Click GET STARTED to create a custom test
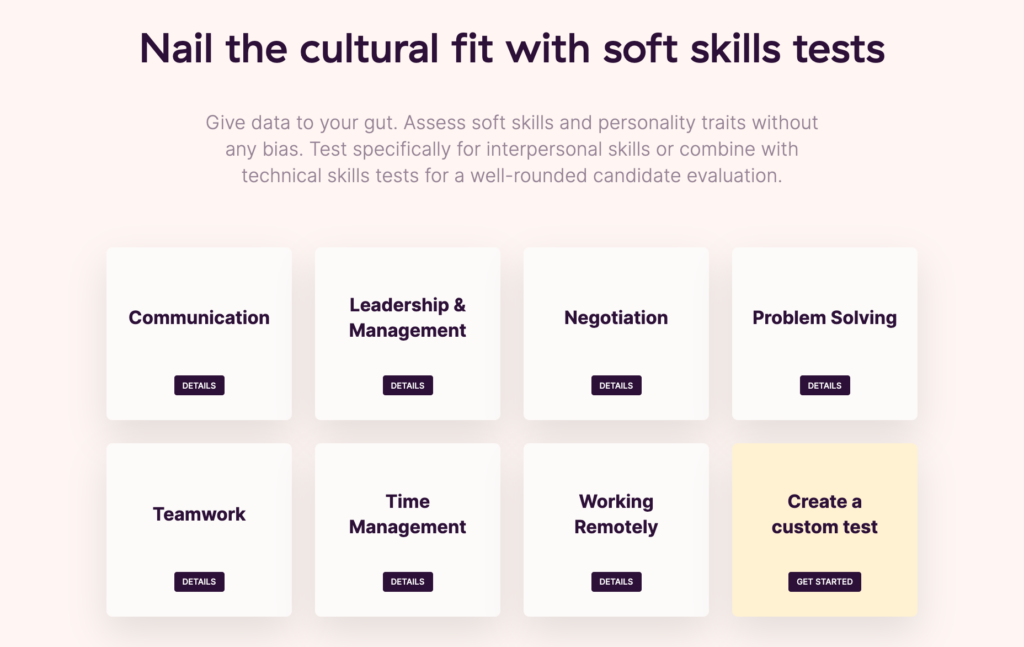 (824, 581)
